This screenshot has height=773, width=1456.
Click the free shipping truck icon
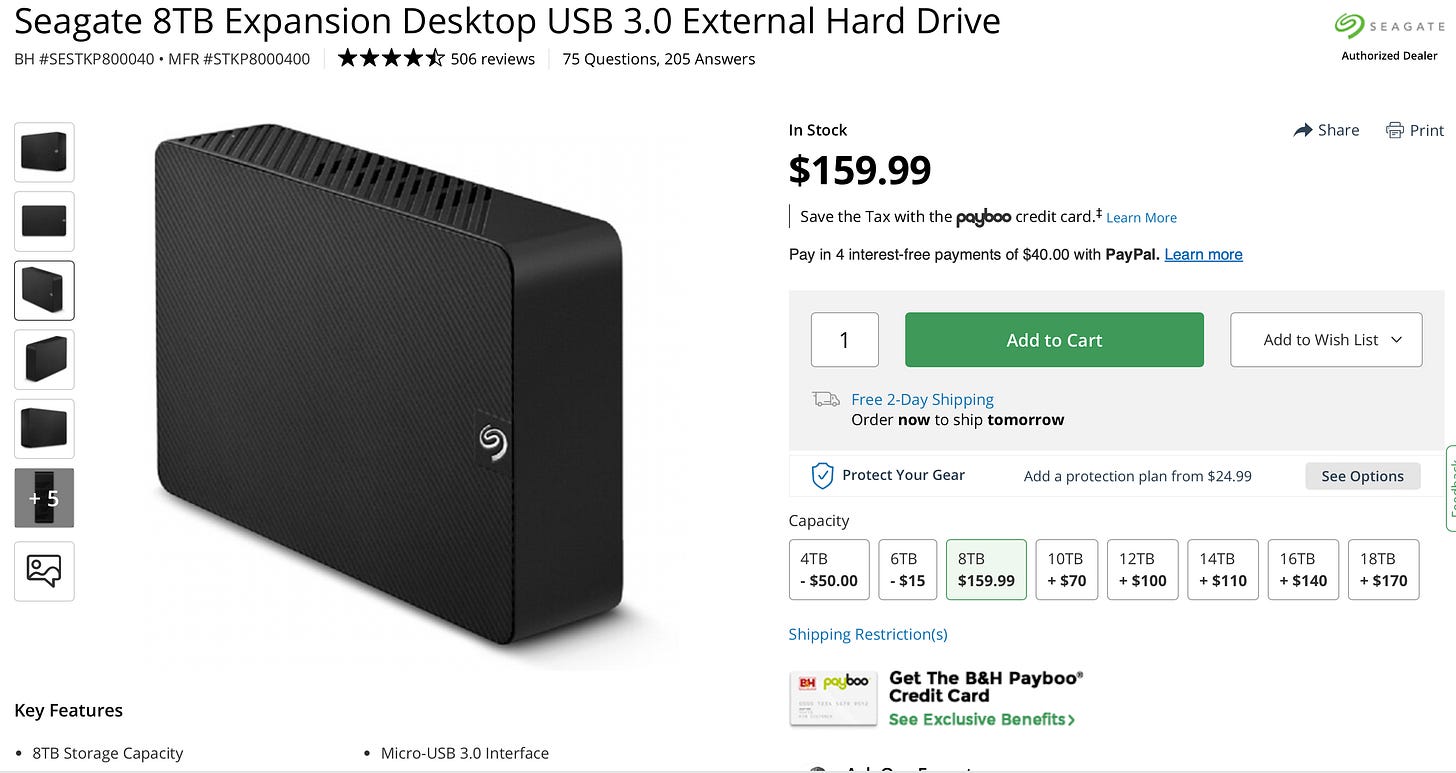click(826, 399)
